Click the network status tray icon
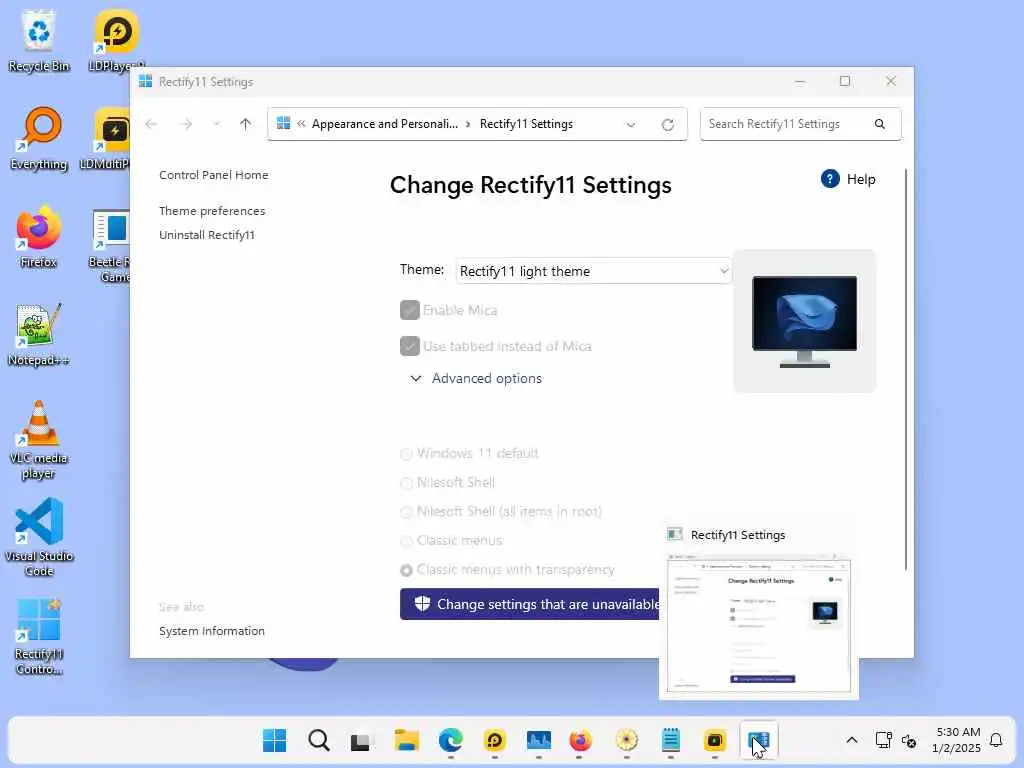Viewport: 1024px width, 768px height. pos(884,740)
